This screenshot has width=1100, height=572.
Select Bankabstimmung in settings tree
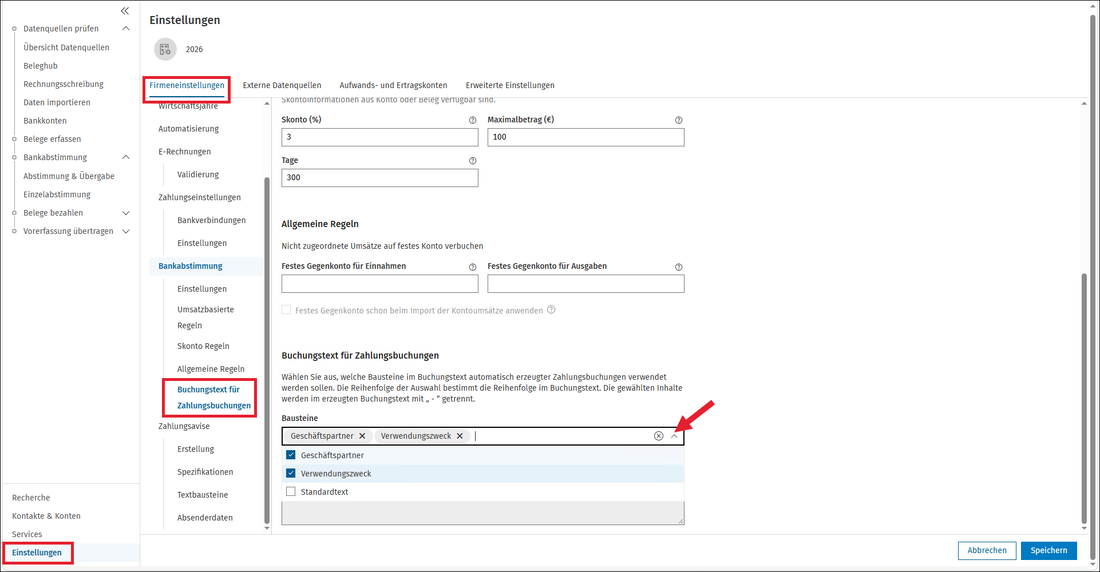coord(190,266)
